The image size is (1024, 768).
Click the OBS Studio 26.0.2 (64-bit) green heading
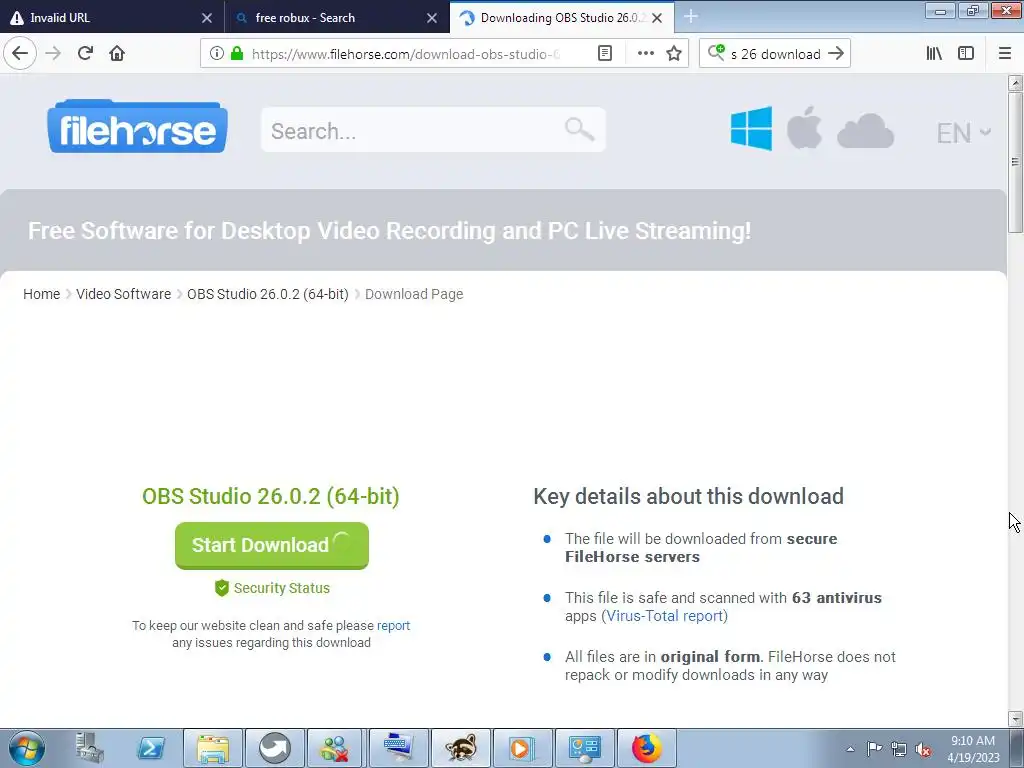click(270, 496)
